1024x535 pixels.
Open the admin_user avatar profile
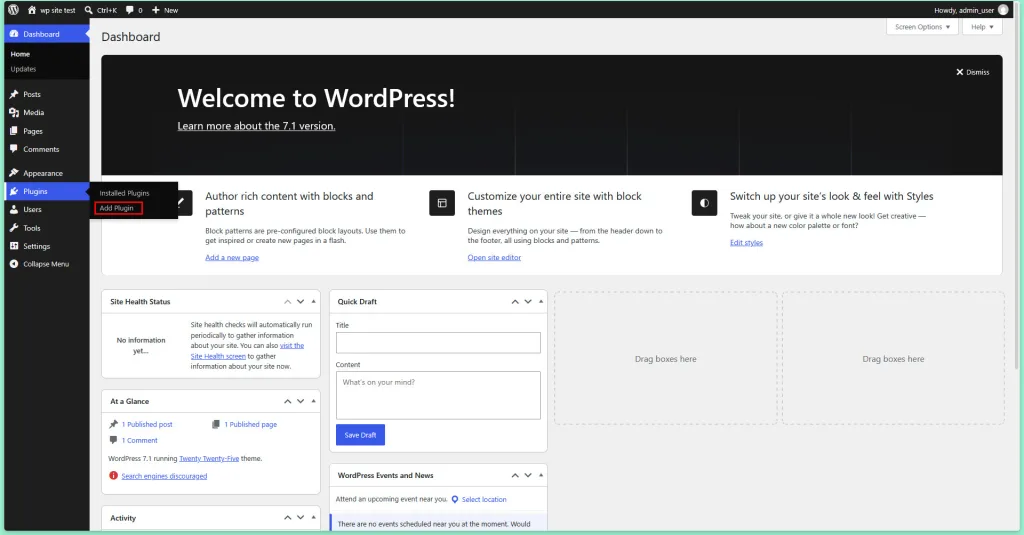(1003, 10)
